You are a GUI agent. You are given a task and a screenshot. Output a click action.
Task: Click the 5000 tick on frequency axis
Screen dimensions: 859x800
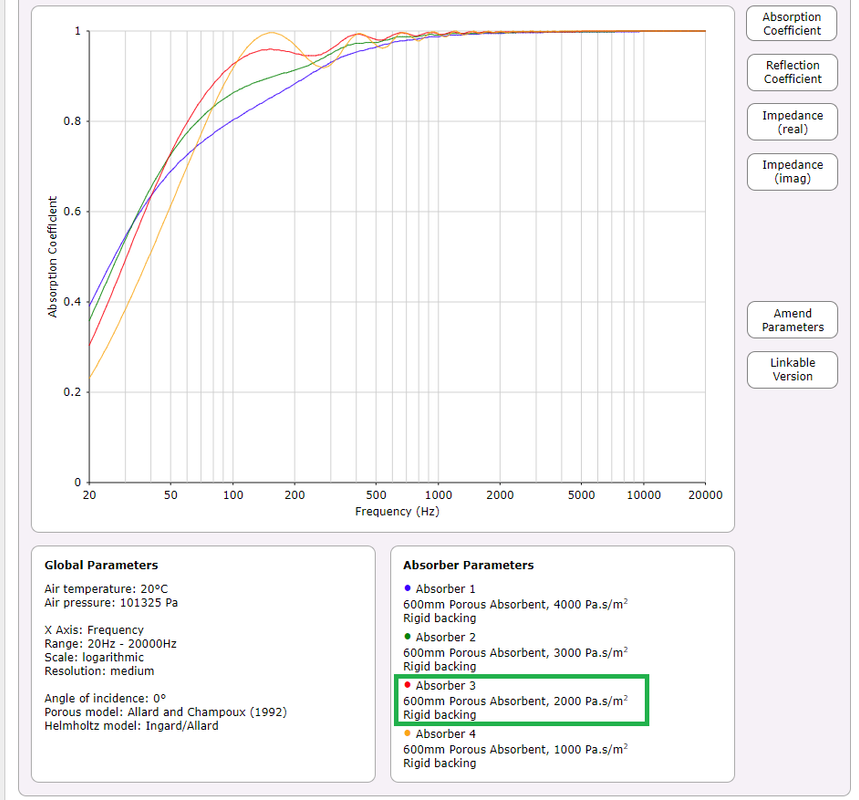click(581, 495)
